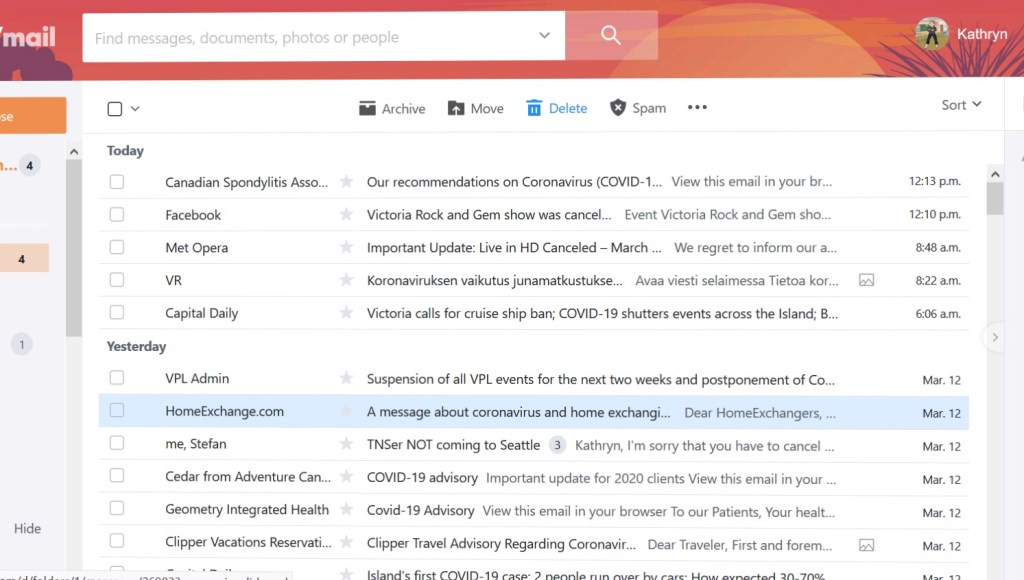Click the Archive icon in toolbar

(368, 108)
